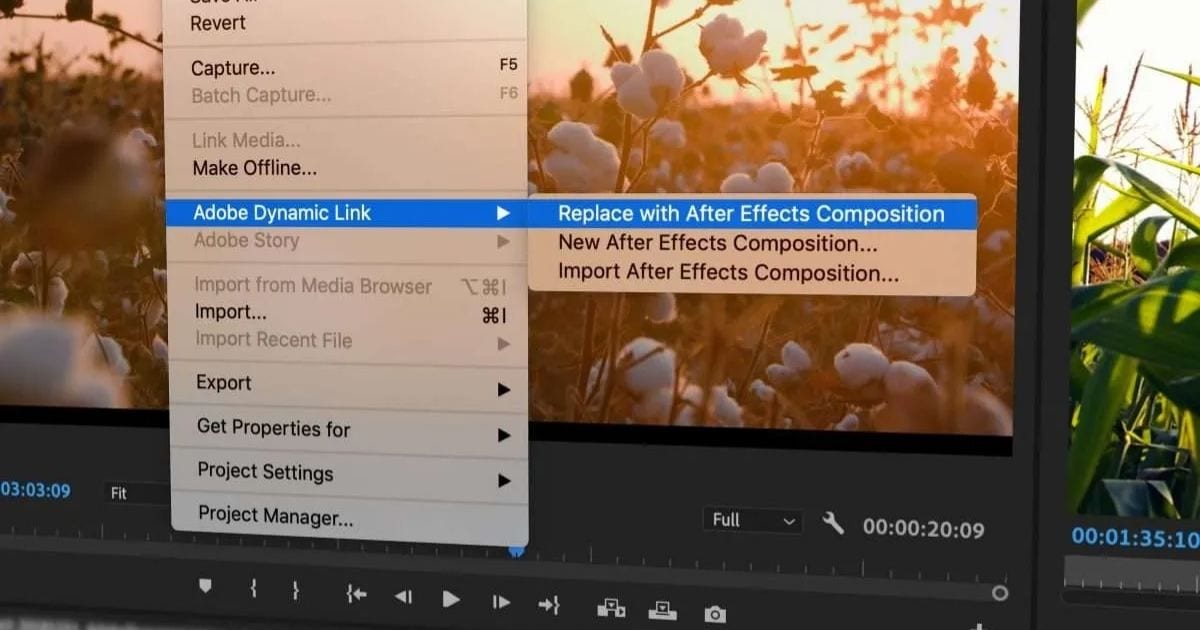This screenshot has width=1200, height=630.
Task: Choose New After Effects Composition...
Action: point(718,243)
